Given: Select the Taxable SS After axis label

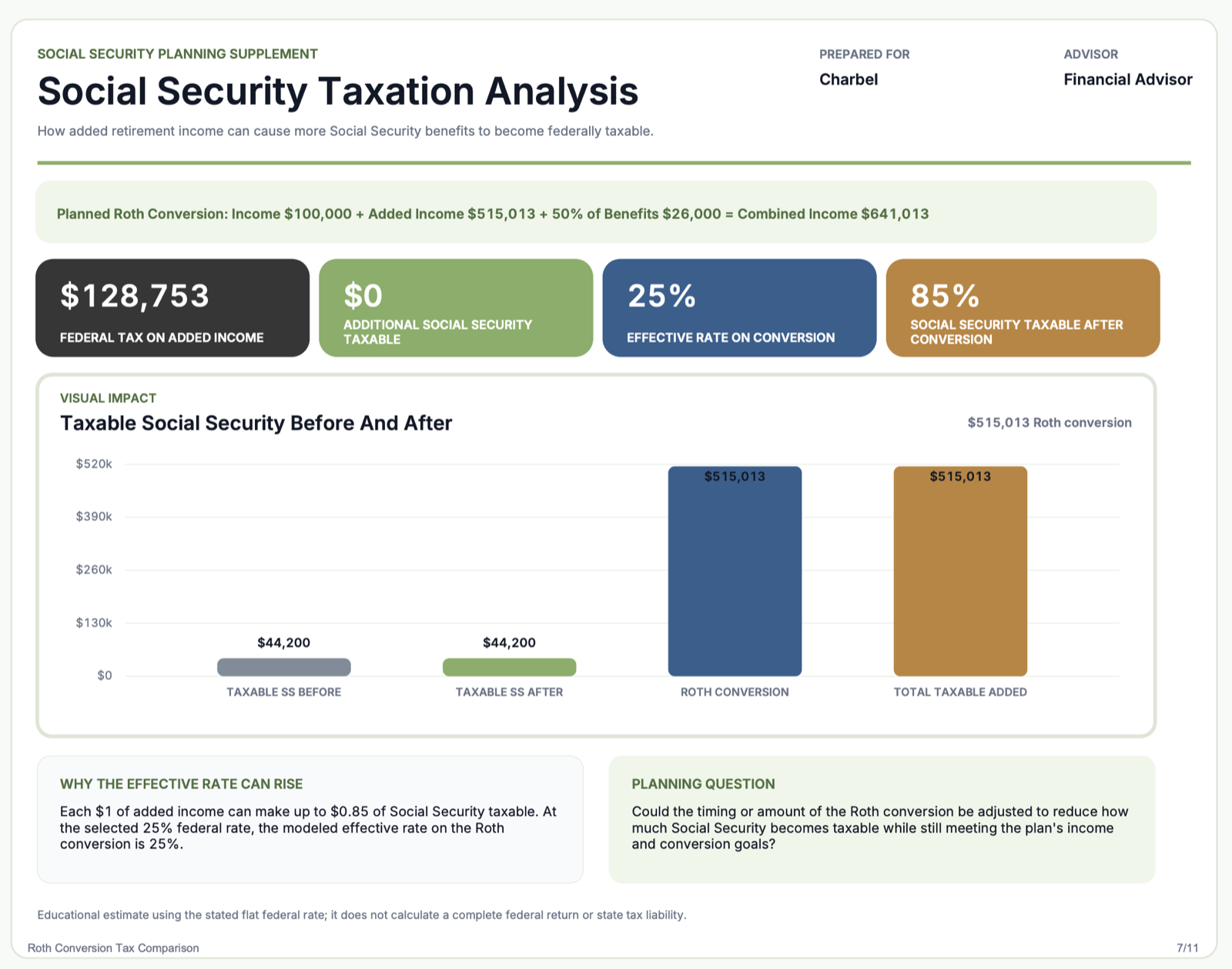Looking at the screenshot, I should click(x=509, y=692).
